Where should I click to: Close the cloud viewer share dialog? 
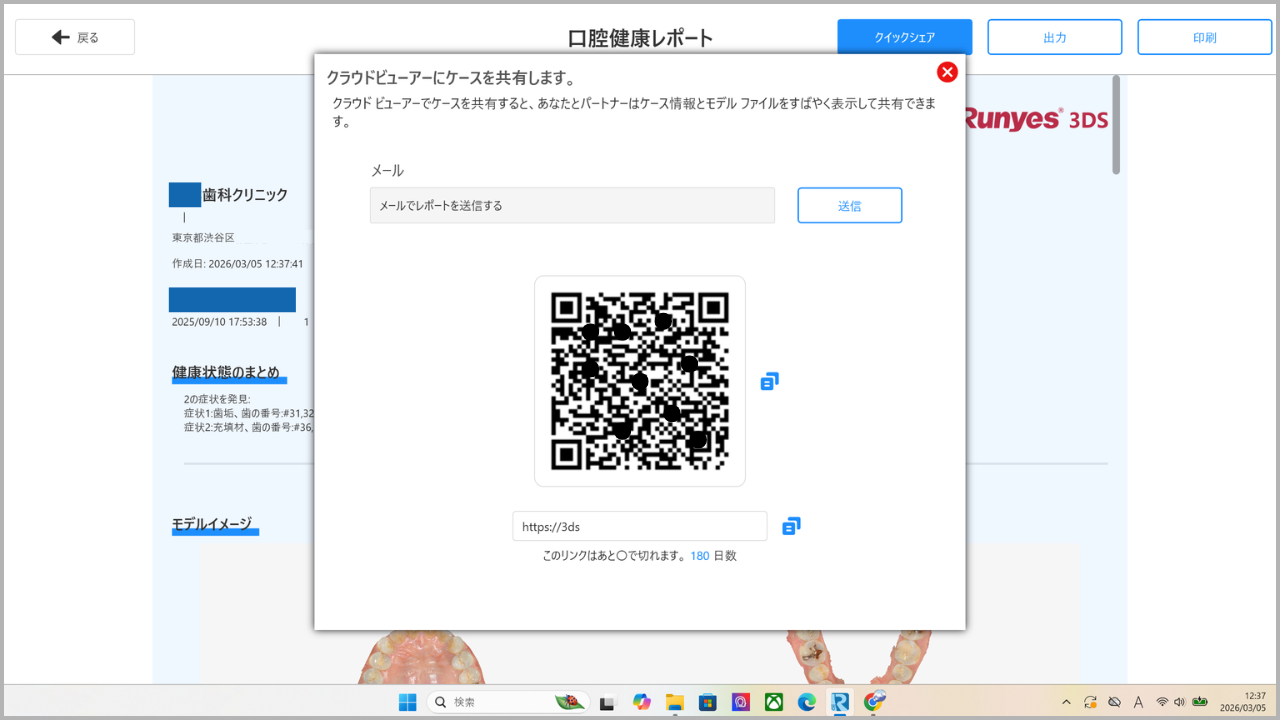(x=947, y=72)
